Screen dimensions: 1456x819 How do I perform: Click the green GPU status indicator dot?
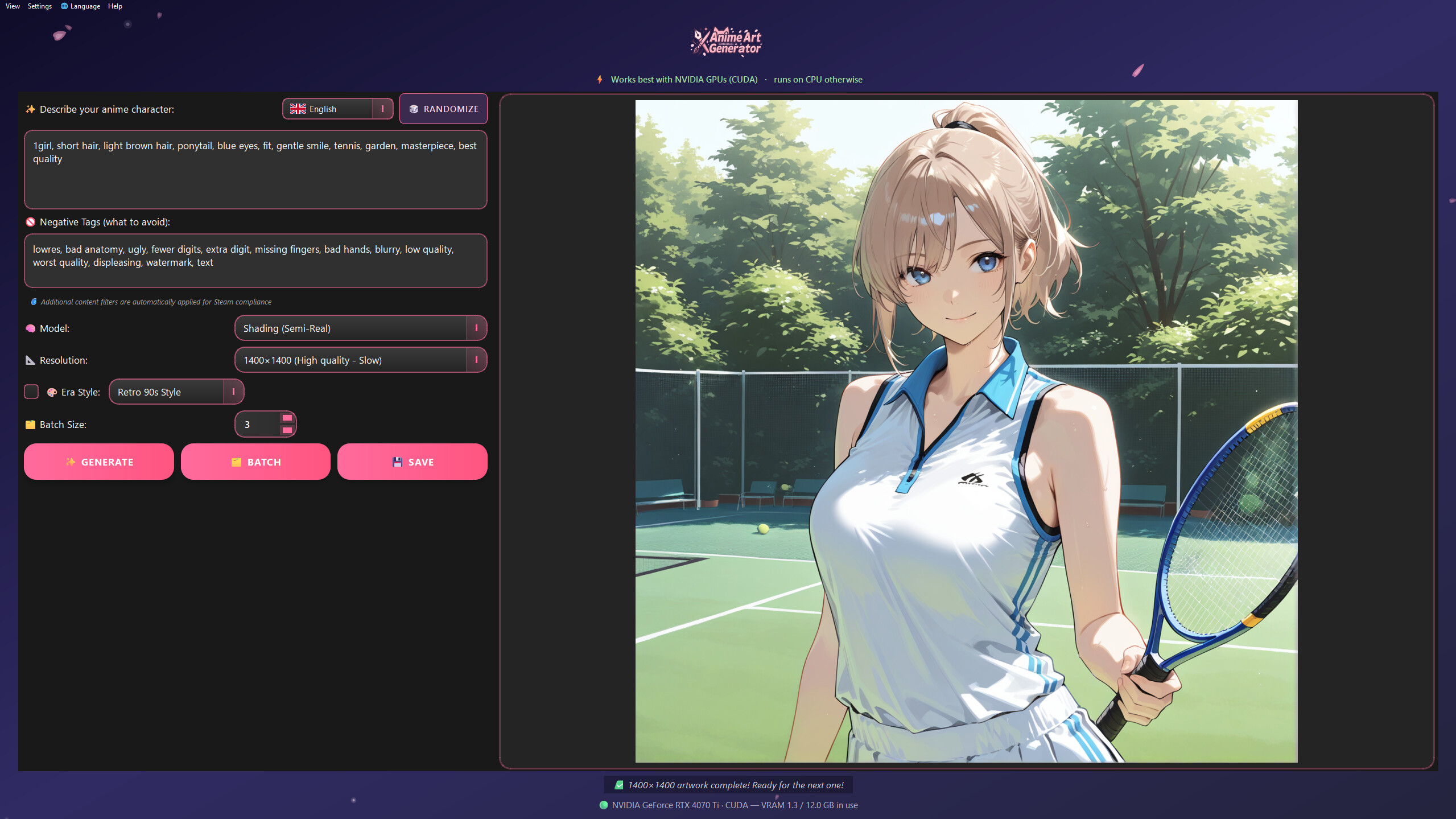tap(604, 805)
